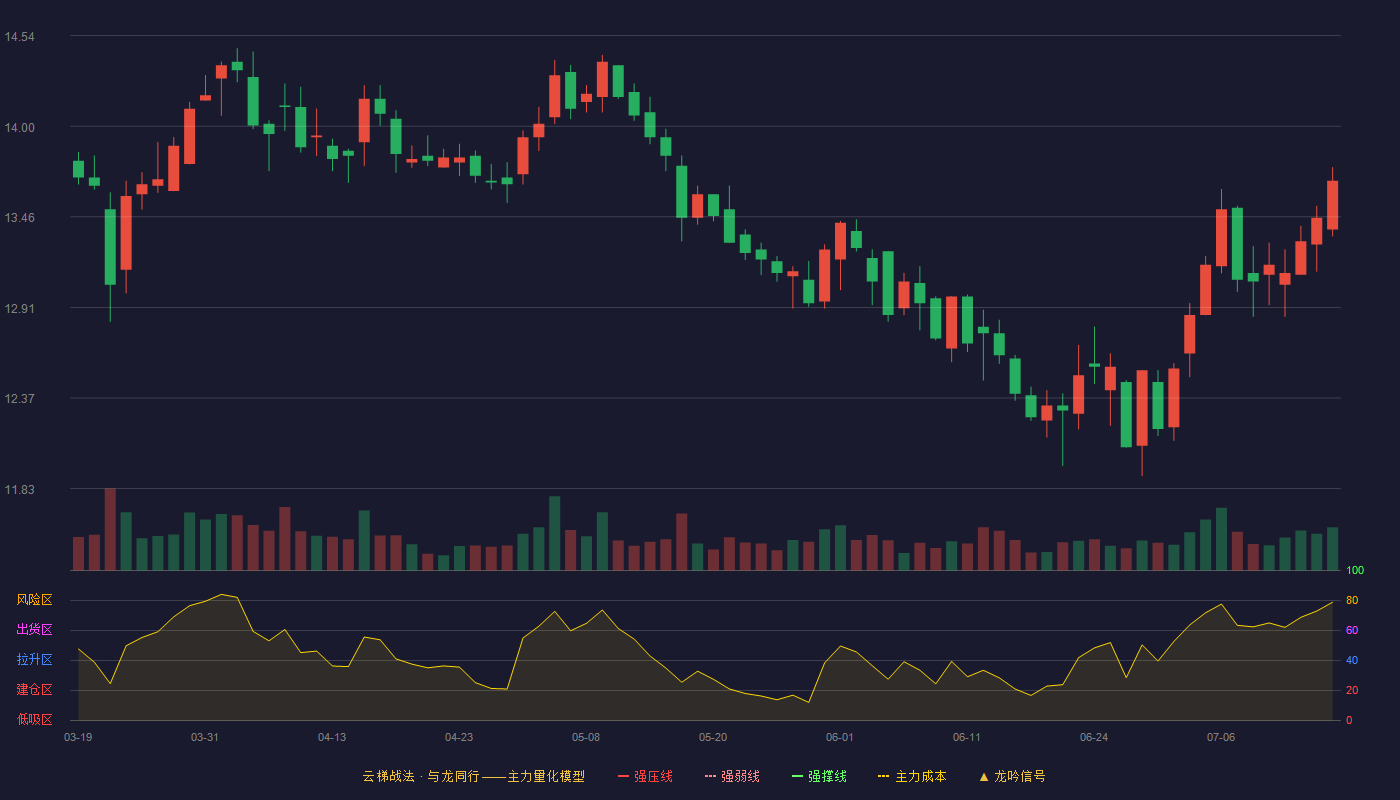Click the 03-19 date axis label
The image size is (1400, 800).
click(78, 737)
